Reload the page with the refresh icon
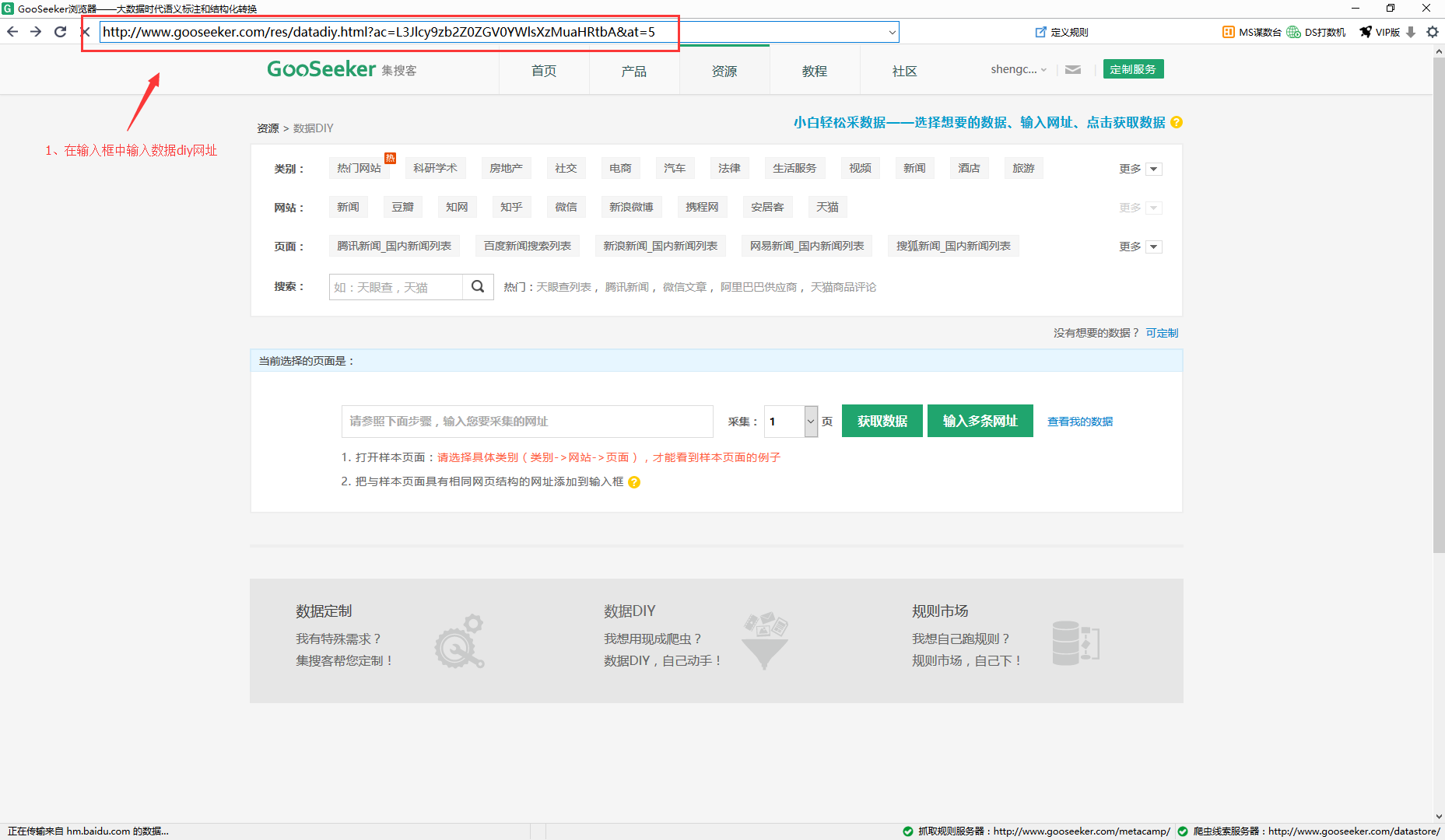 [60, 32]
